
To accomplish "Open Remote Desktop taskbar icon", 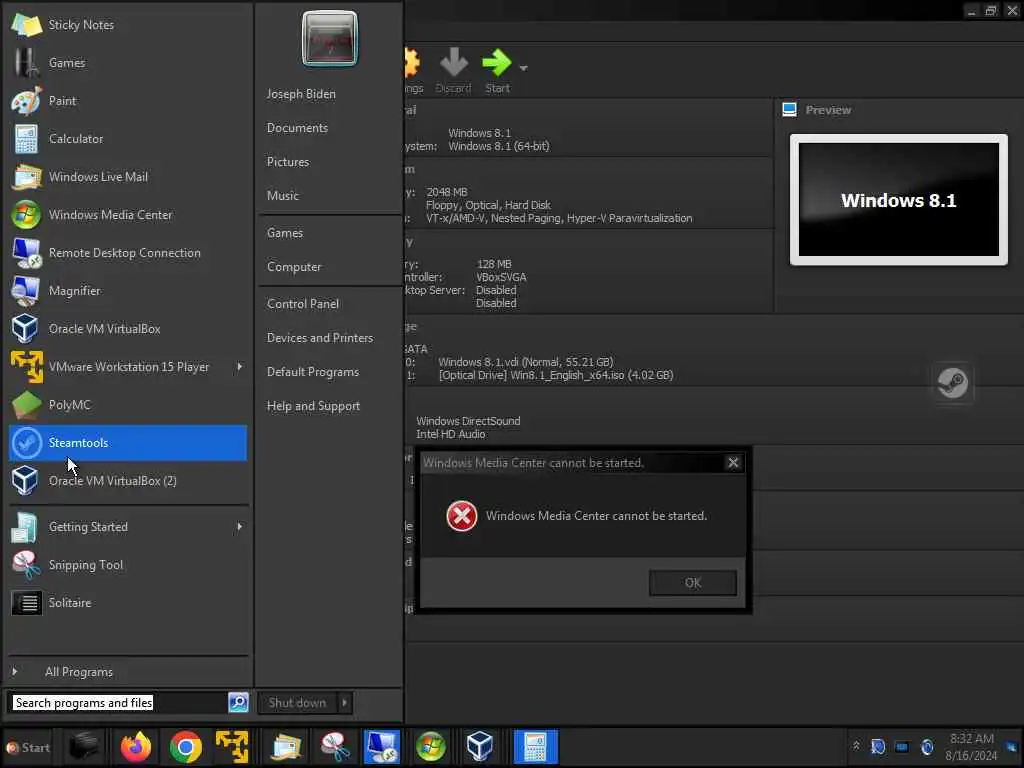I will point(382,746).
